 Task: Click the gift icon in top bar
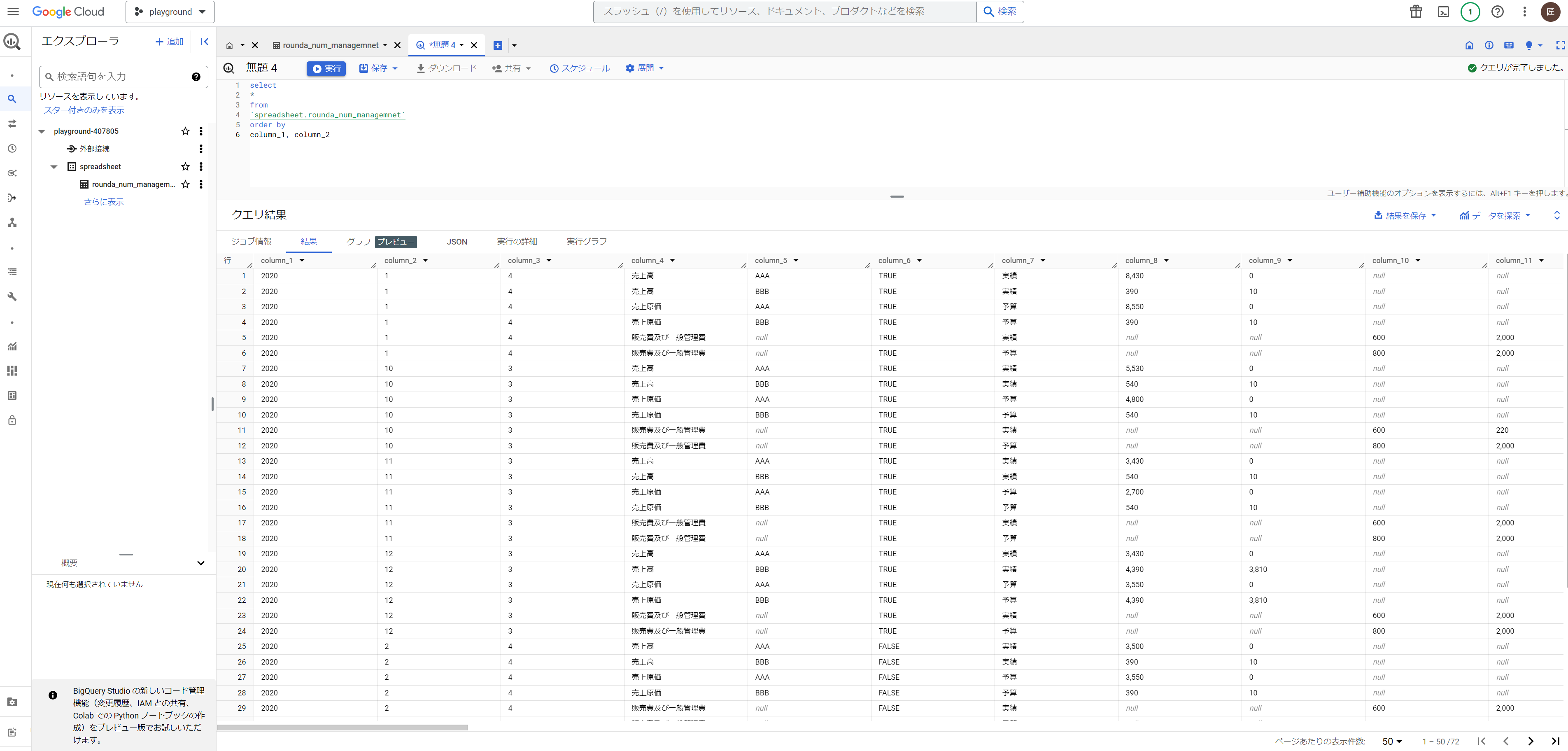click(1416, 12)
